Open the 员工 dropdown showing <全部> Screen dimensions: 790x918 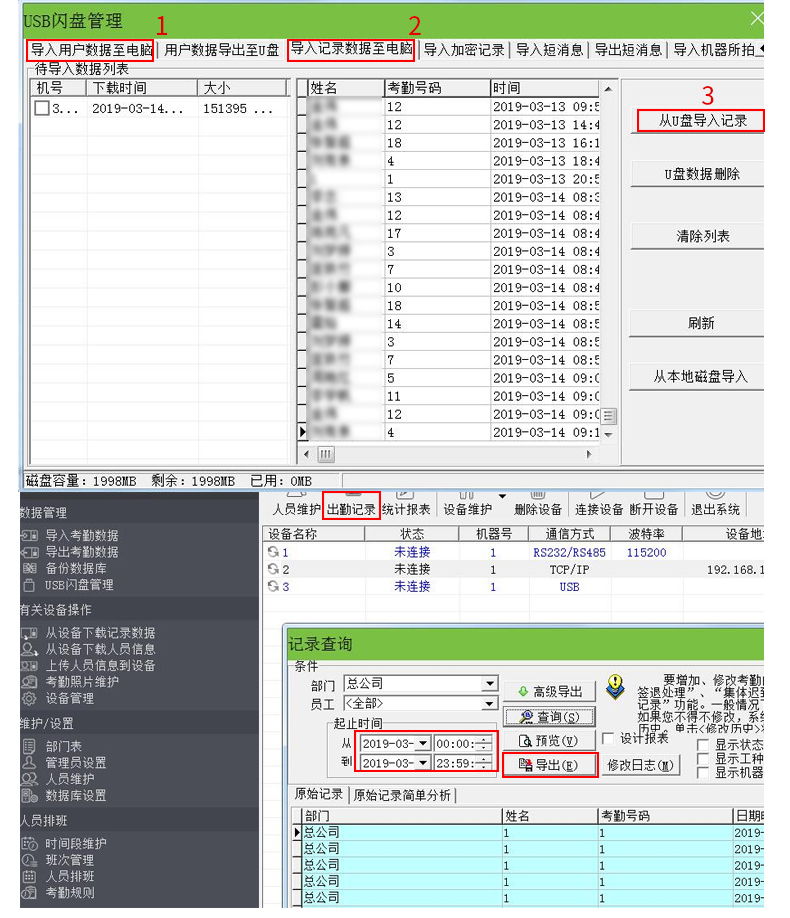point(490,703)
